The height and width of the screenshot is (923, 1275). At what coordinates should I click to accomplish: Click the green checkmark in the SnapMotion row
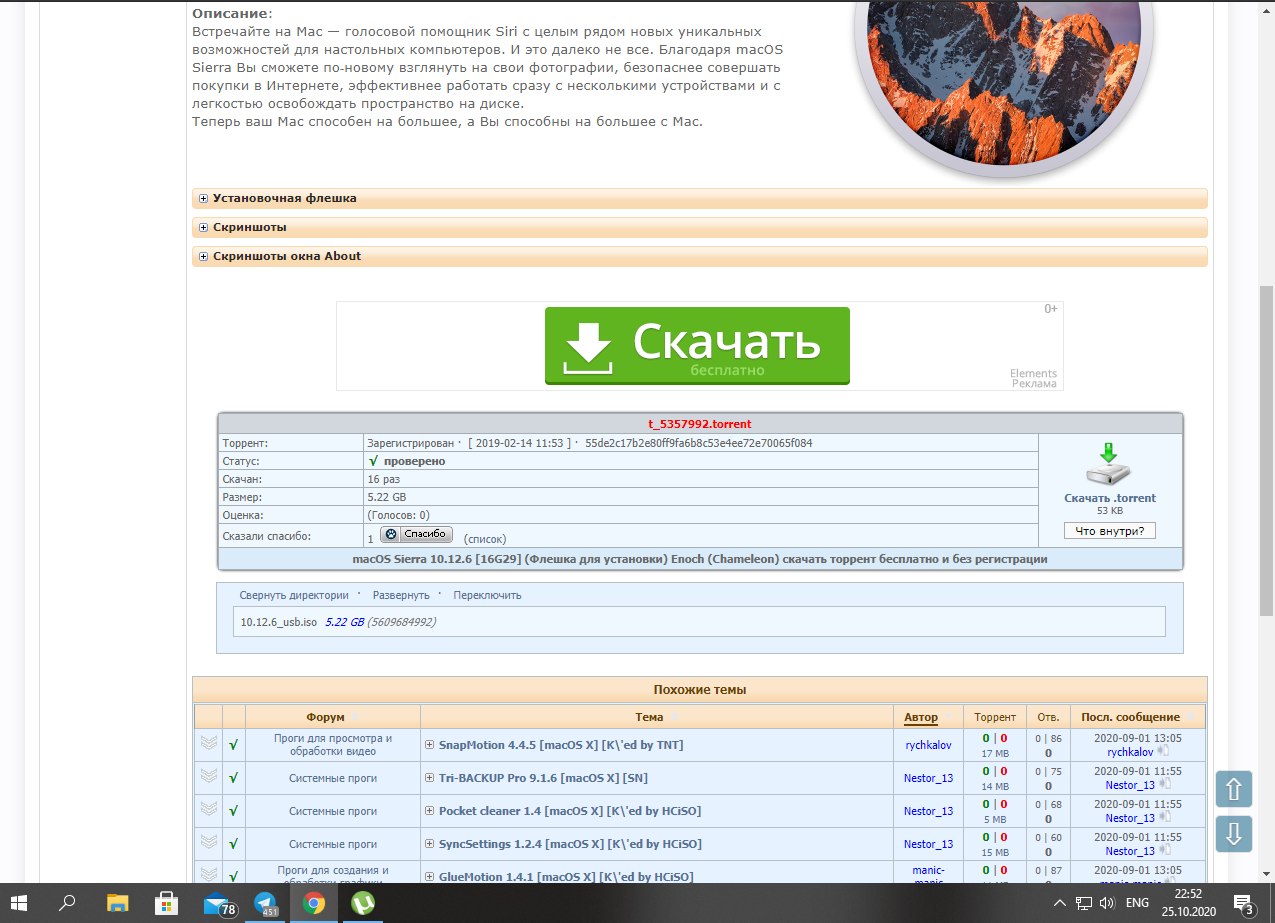[233, 745]
